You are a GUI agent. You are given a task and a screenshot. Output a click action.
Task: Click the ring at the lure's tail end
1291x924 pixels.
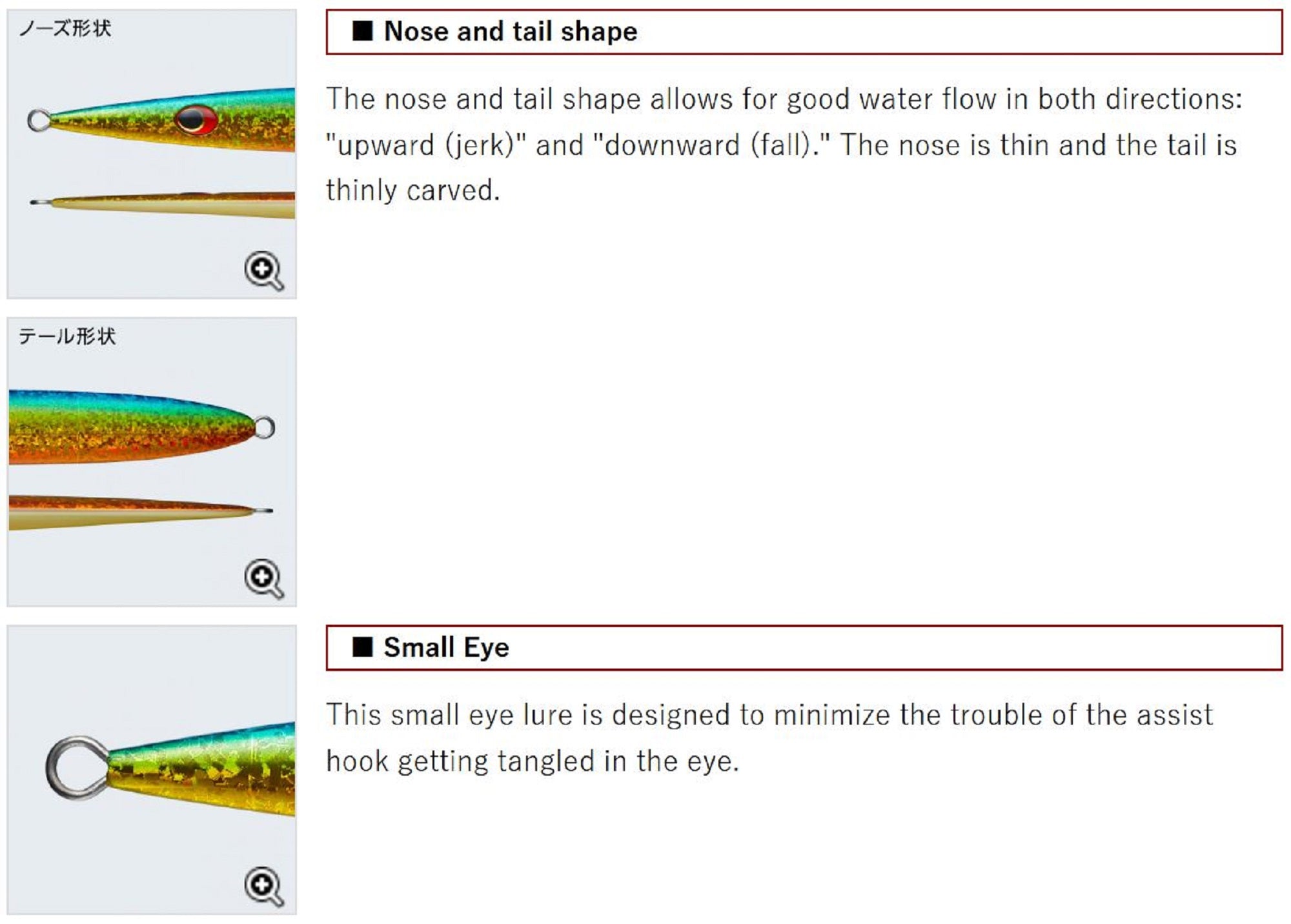[x=264, y=427]
